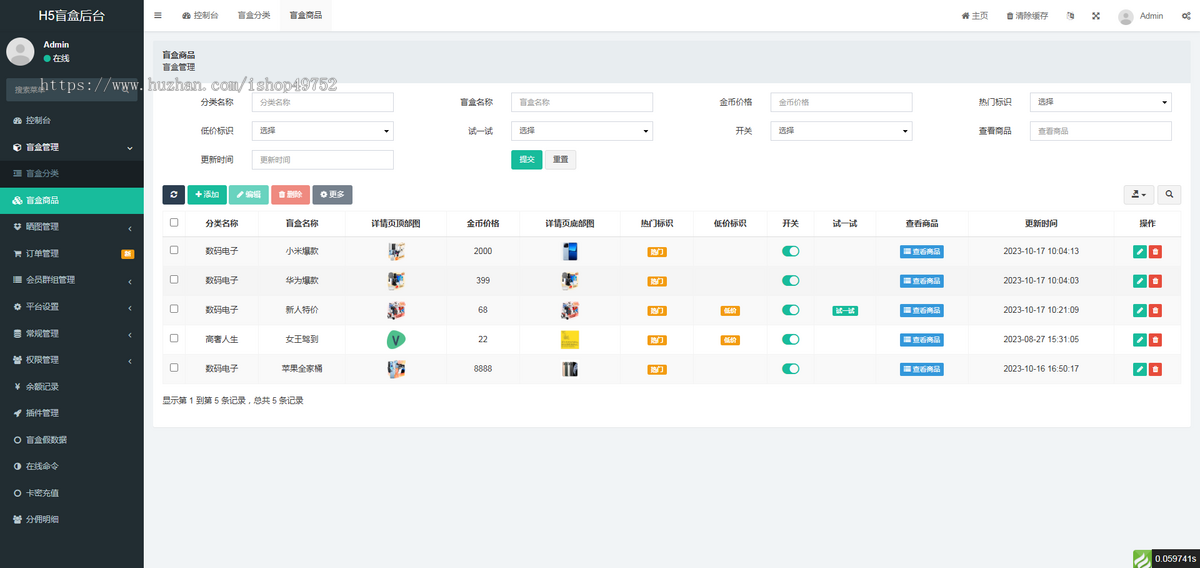Open 余额记录 in sidebar
Screen dimensions: 1200x568
[72, 386]
